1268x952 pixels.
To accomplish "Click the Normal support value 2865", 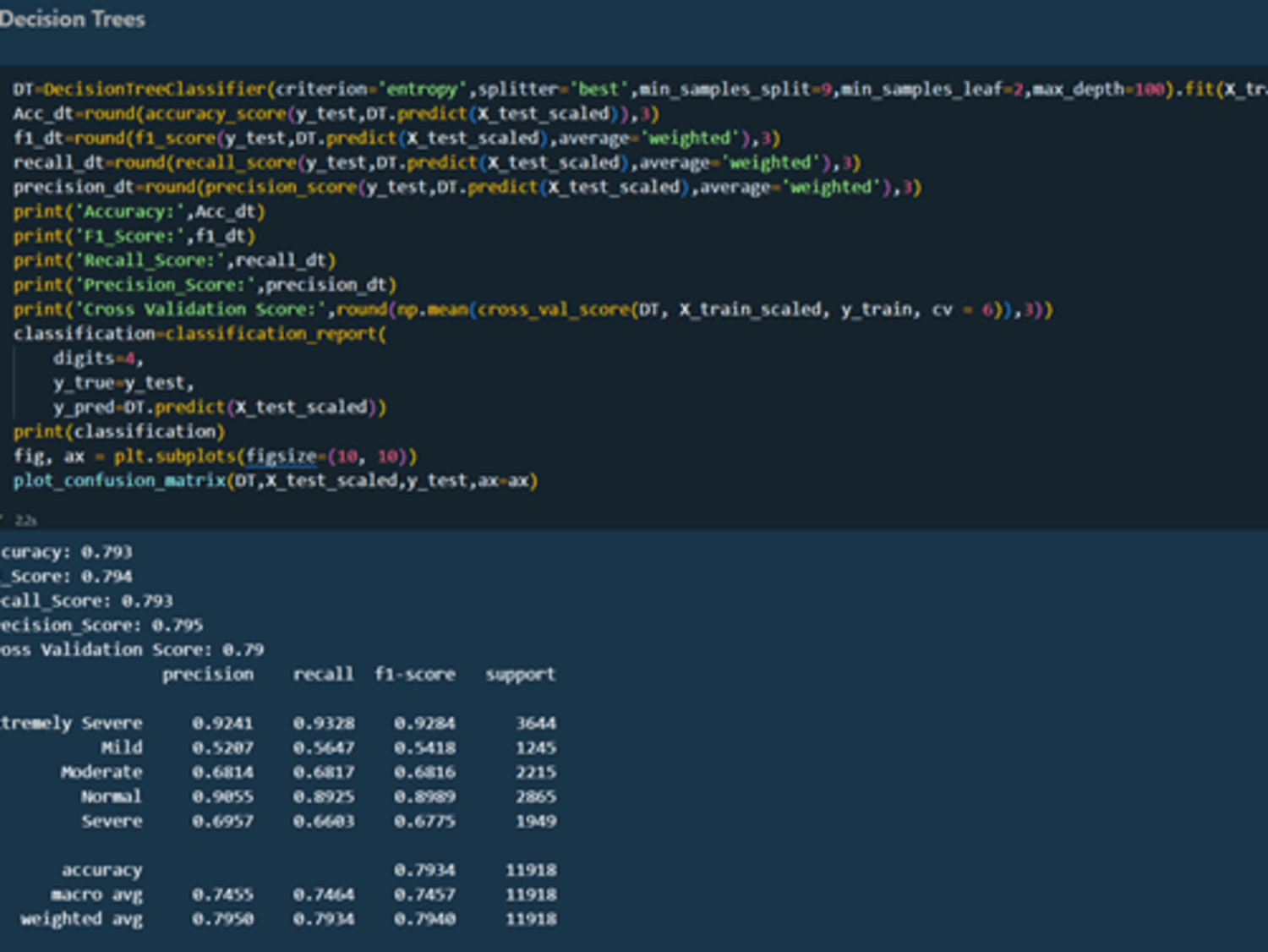I will tap(536, 797).
